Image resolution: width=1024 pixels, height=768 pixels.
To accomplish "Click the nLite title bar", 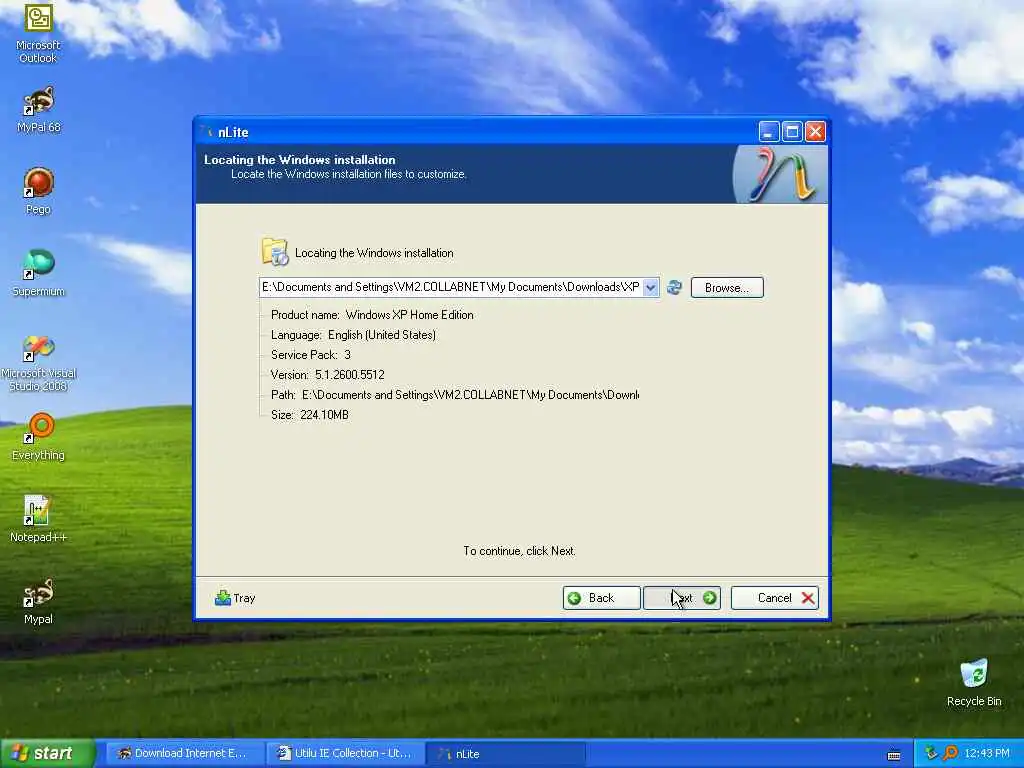I will pyautogui.click(x=477, y=132).
